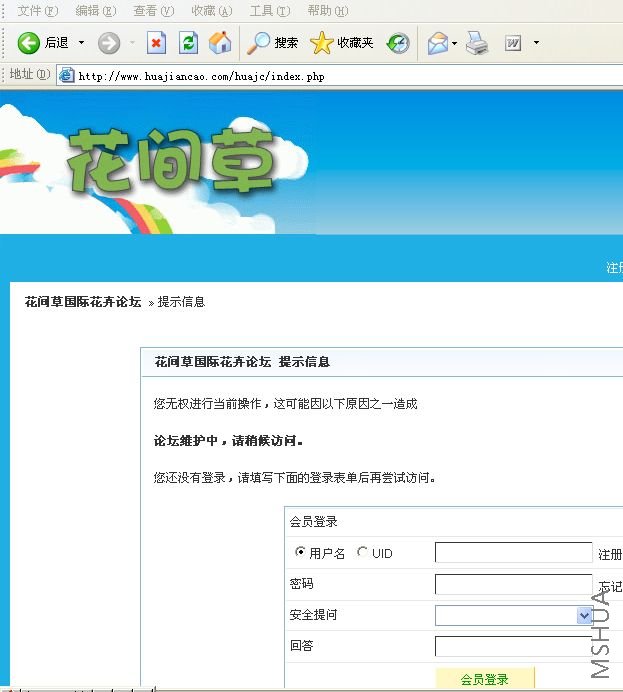Open the Back history dropdown arrow

(81, 43)
